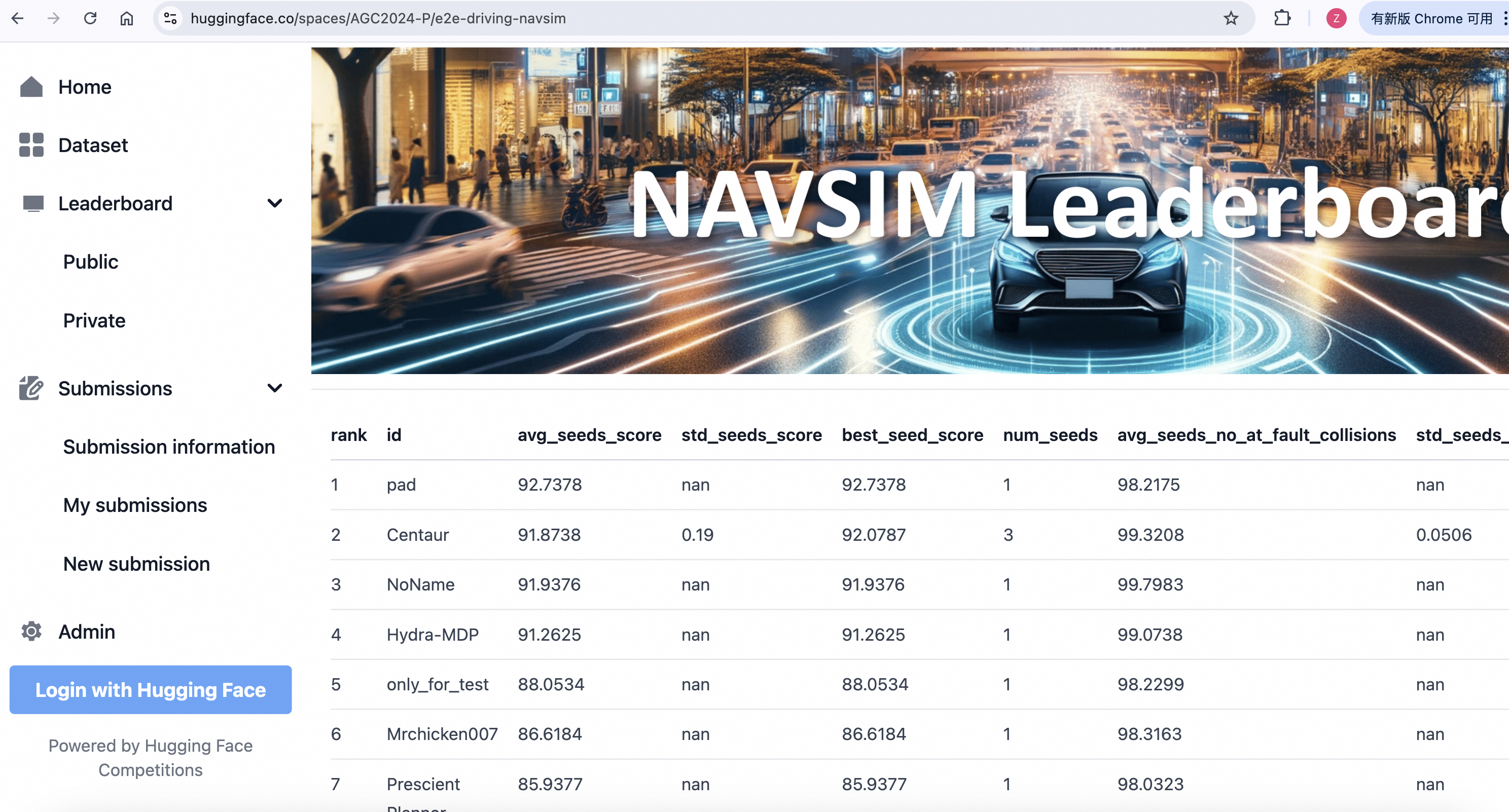Viewport: 1509px width, 812px height.
Task: Go back using browser back arrow
Action: 18,18
